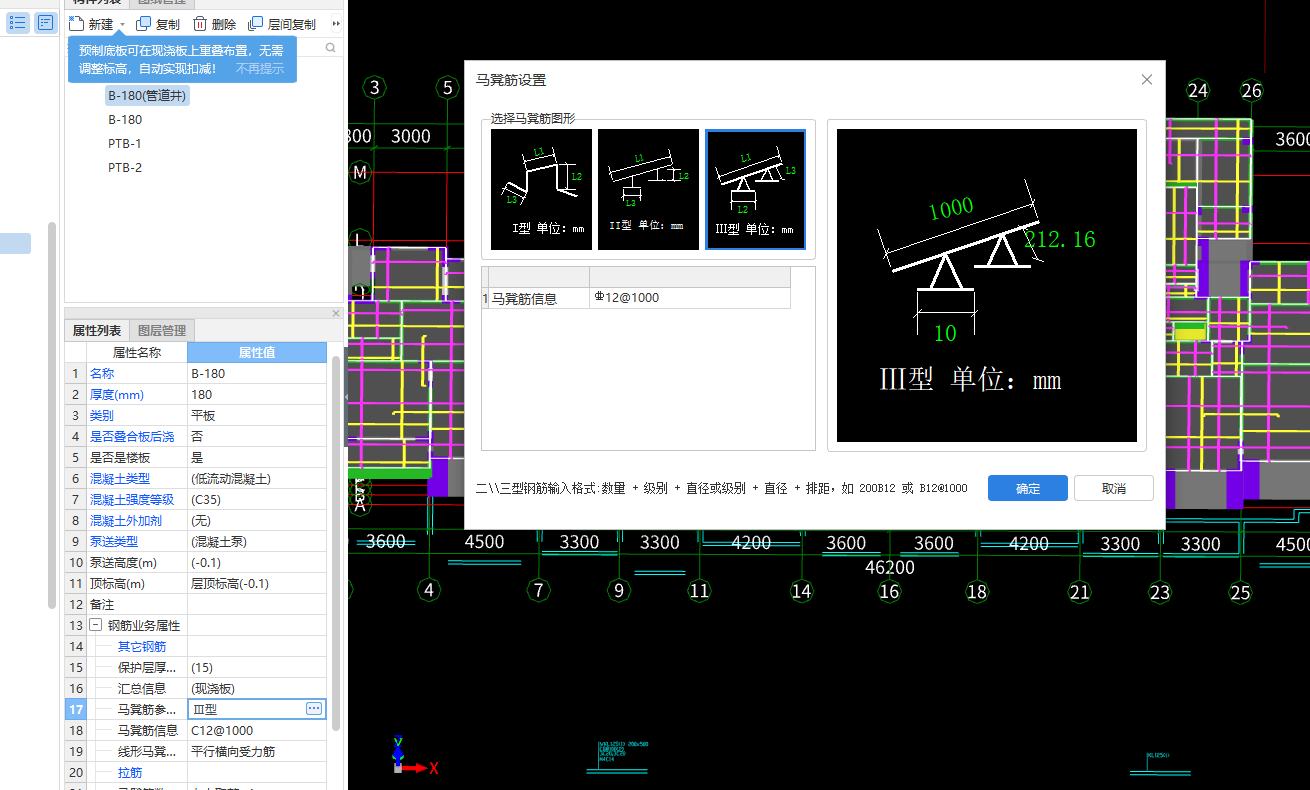Screen dimensions: 1310x790
Task: Click the left sidebar vertical scrollbar
Action: point(52,415)
